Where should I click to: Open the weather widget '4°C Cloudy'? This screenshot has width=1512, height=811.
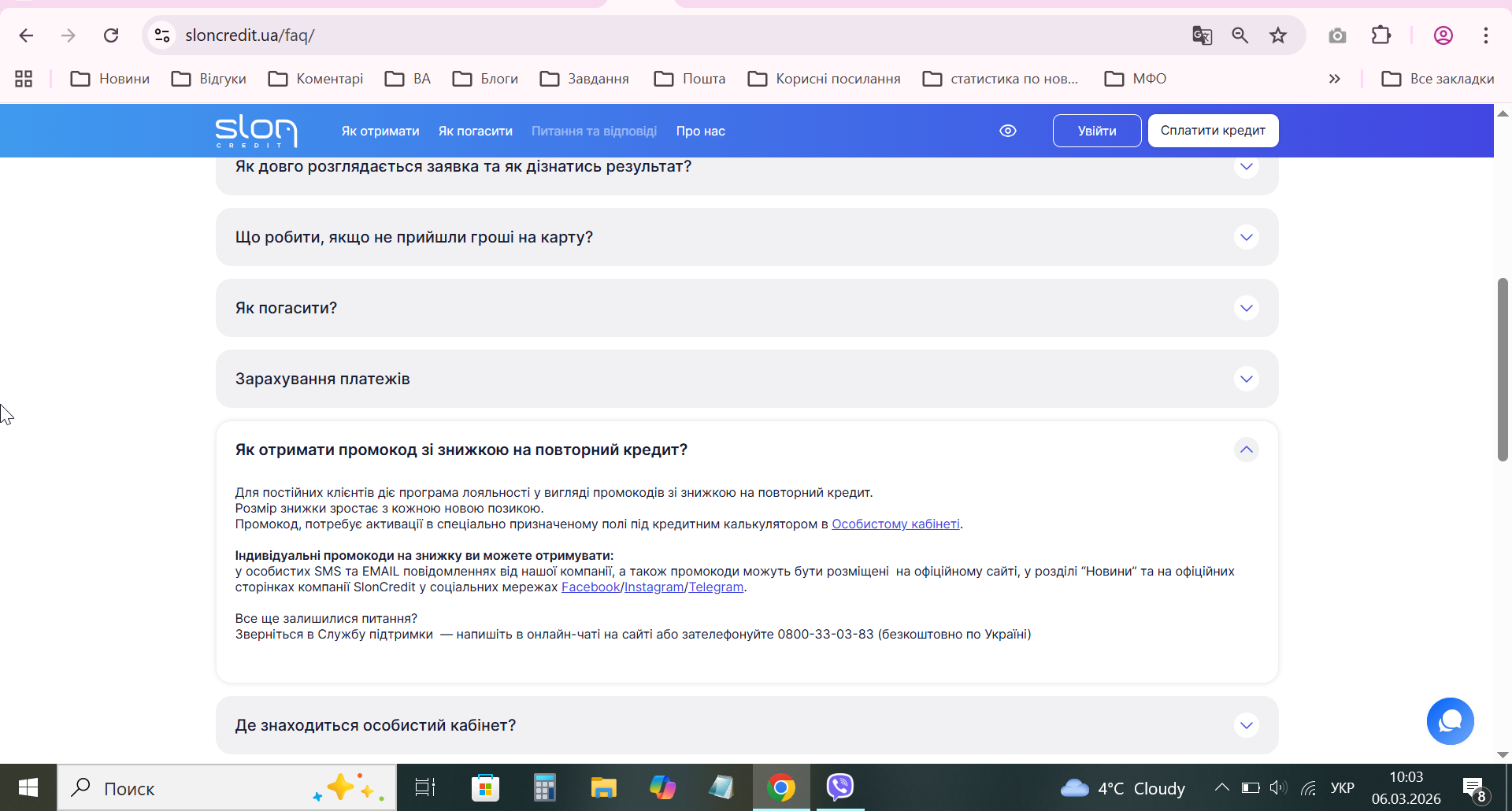(1123, 787)
